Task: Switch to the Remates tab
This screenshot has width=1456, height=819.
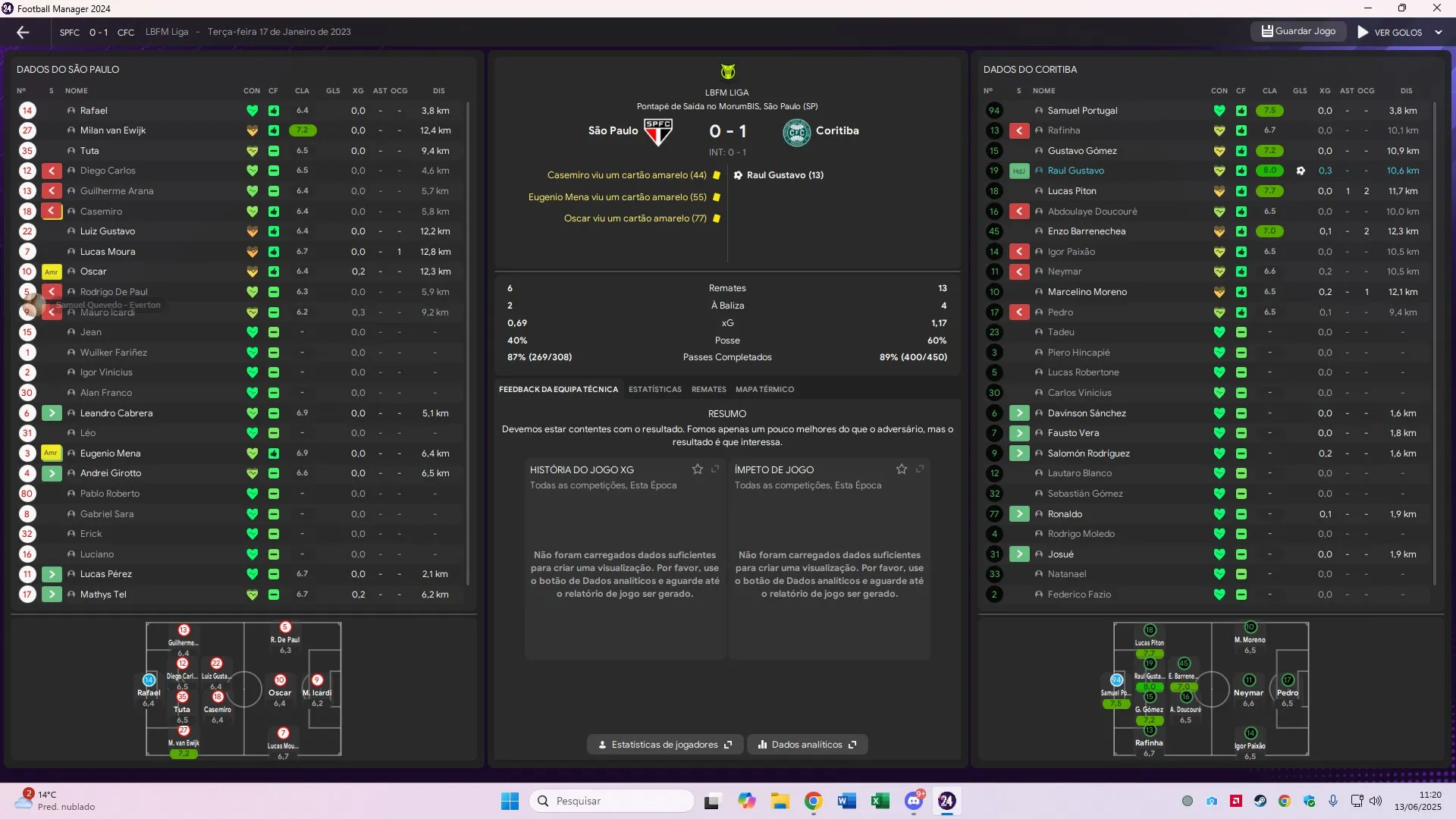Action: click(709, 389)
